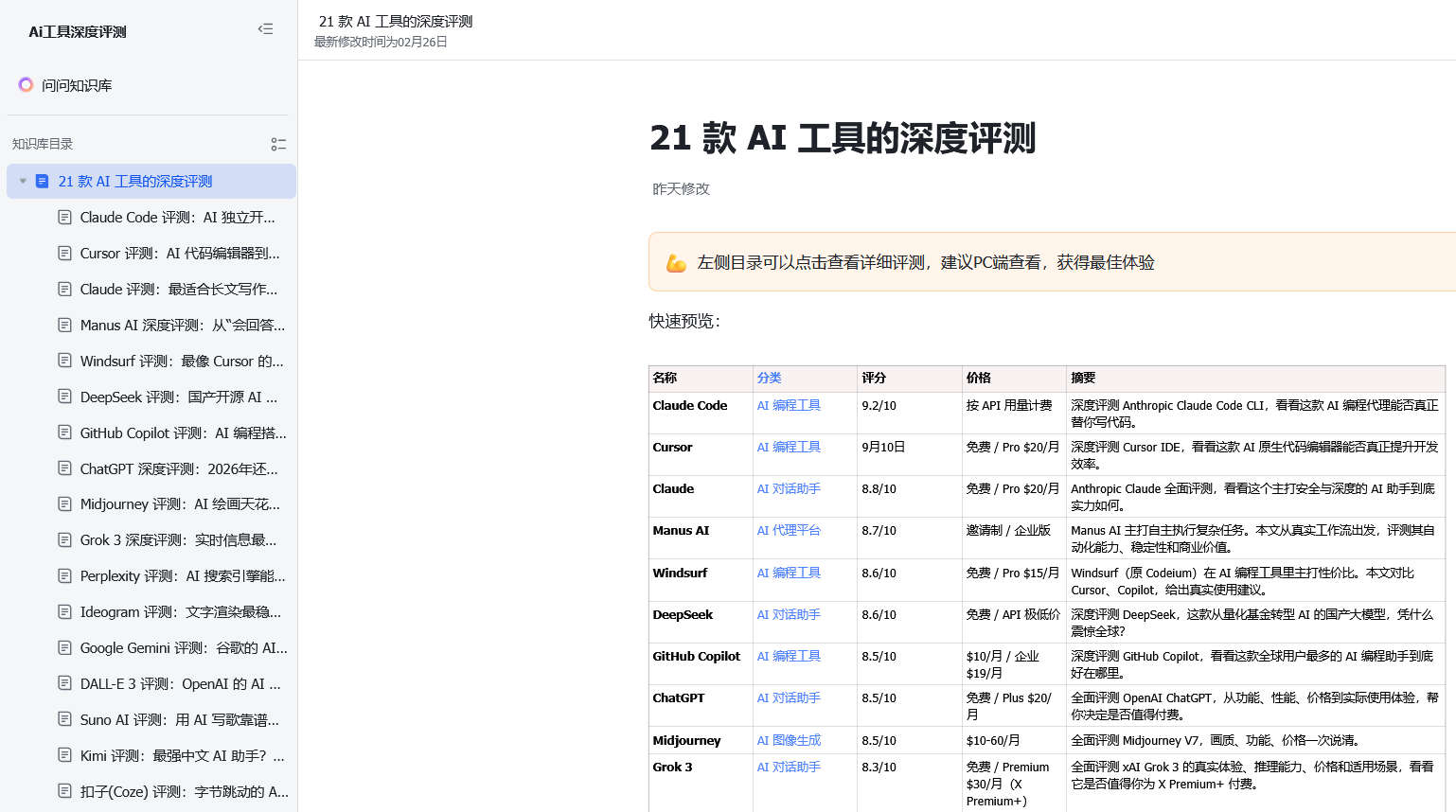Screen dimensions: 1456x812
Task: Open the Google Gemini 评测 document
Action: click(184, 648)
